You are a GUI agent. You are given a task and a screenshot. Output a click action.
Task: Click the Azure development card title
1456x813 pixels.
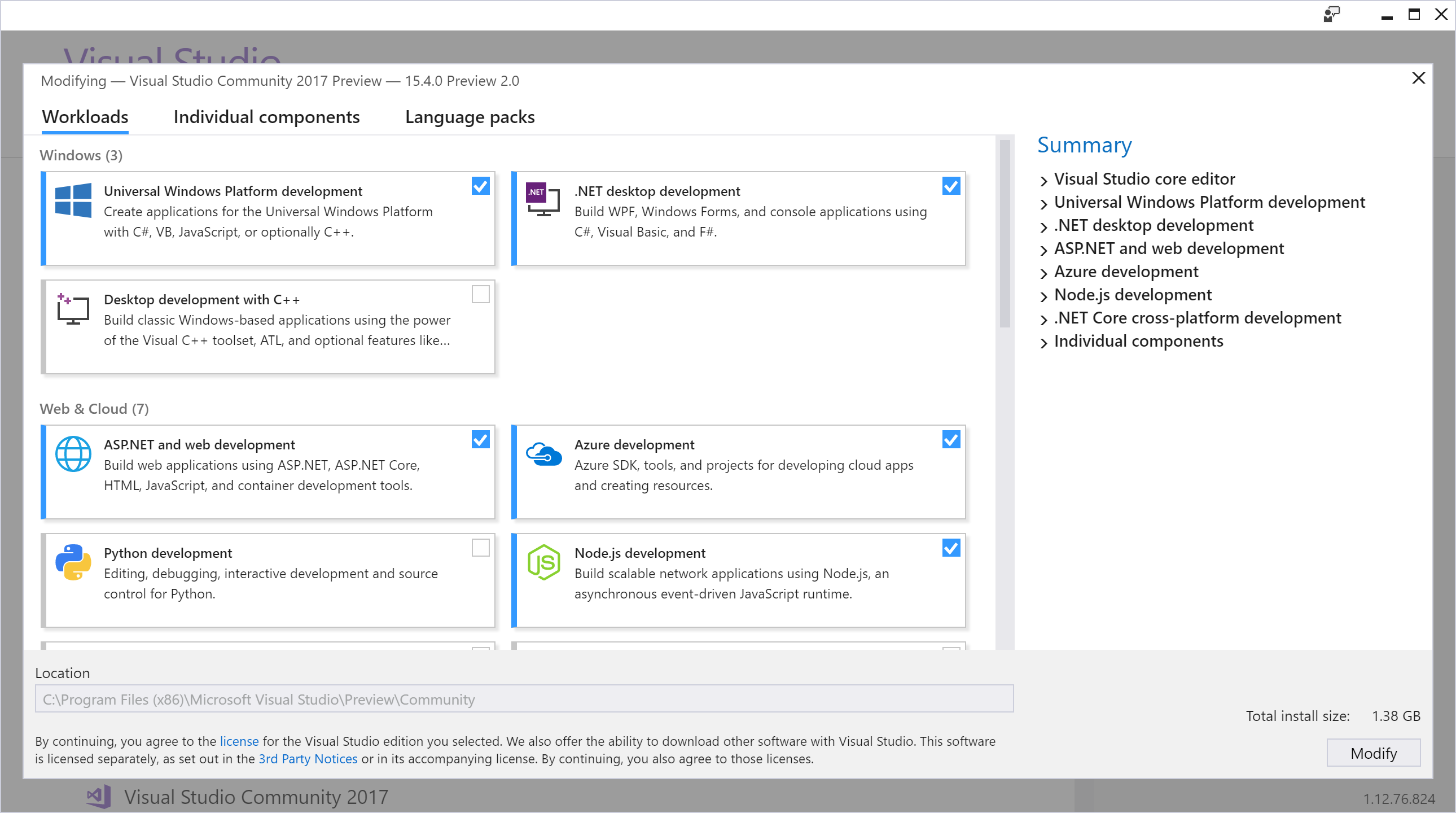pyautogui.click(x=634, y=444)
